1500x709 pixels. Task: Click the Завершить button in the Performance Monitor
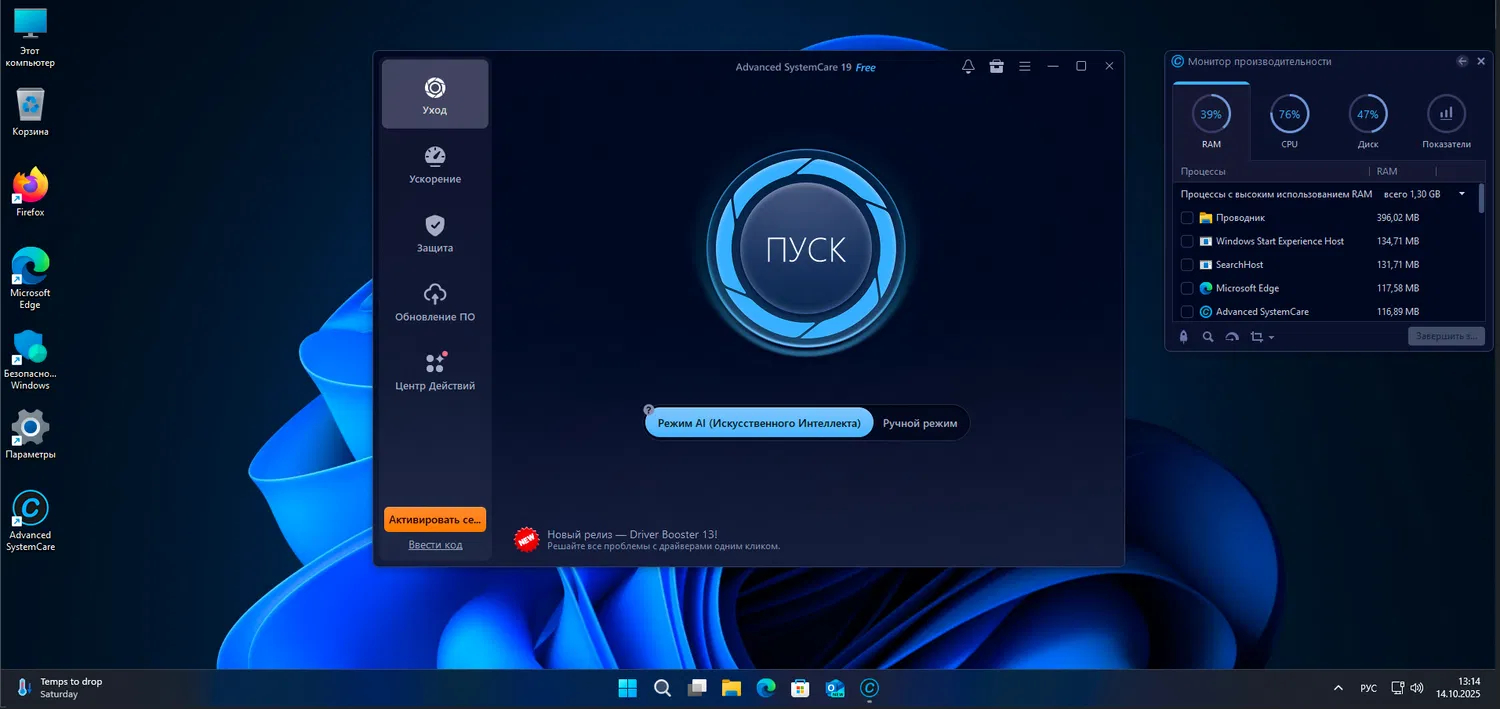pos(1446,336)
